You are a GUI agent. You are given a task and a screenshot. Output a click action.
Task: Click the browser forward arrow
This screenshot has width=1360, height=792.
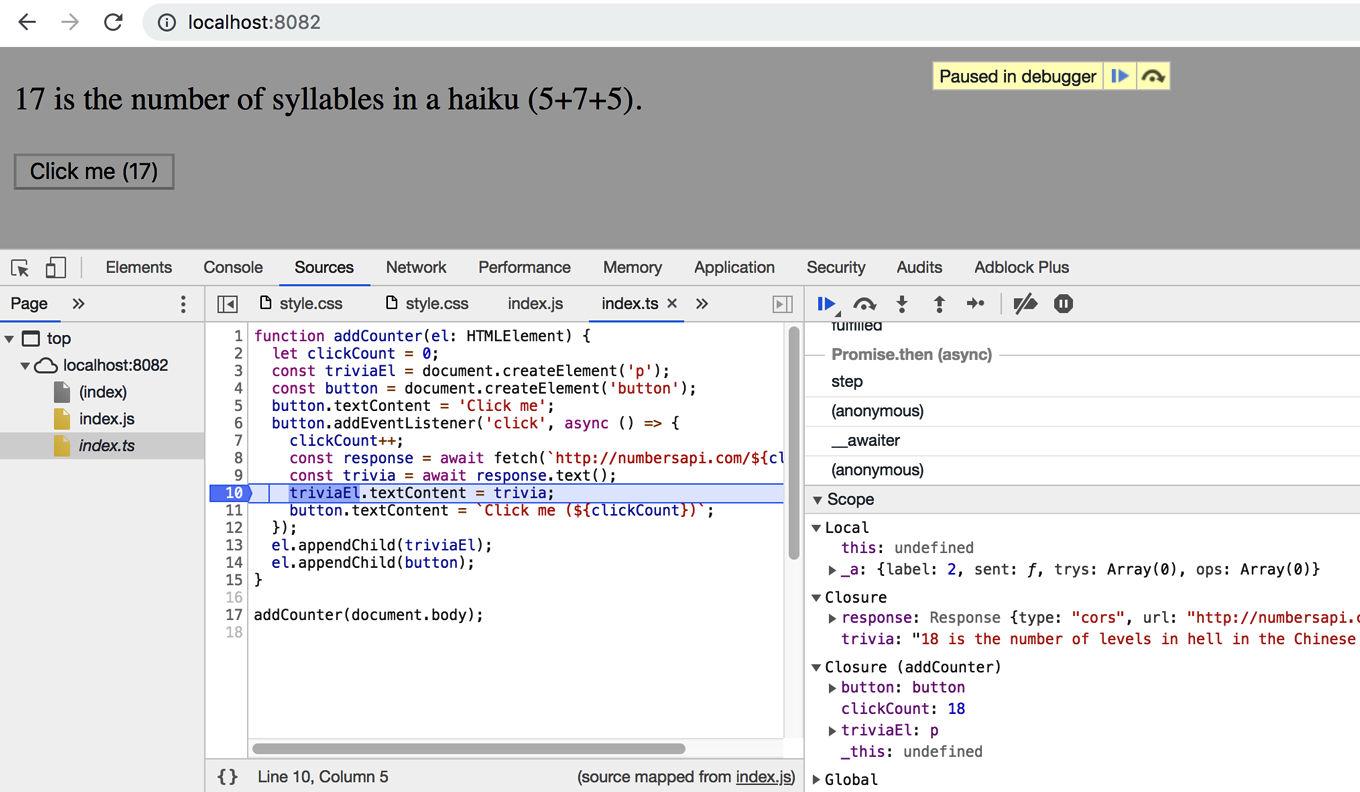point(70,22)
